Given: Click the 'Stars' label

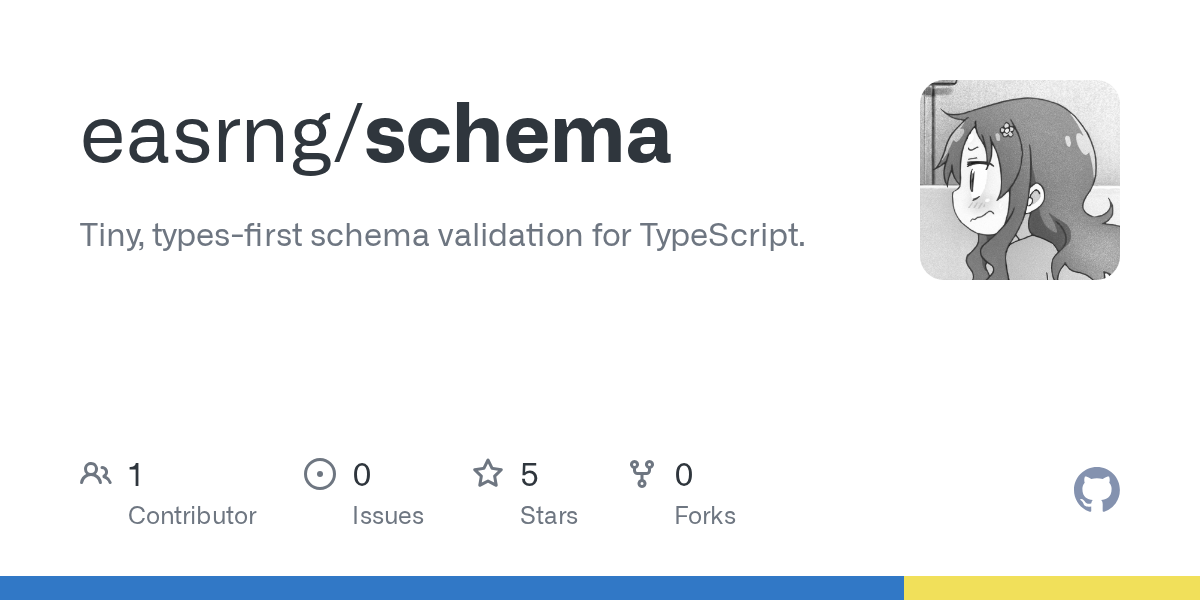Looking at the screenshot, I should pyautogui.click(x=549, y=516).
